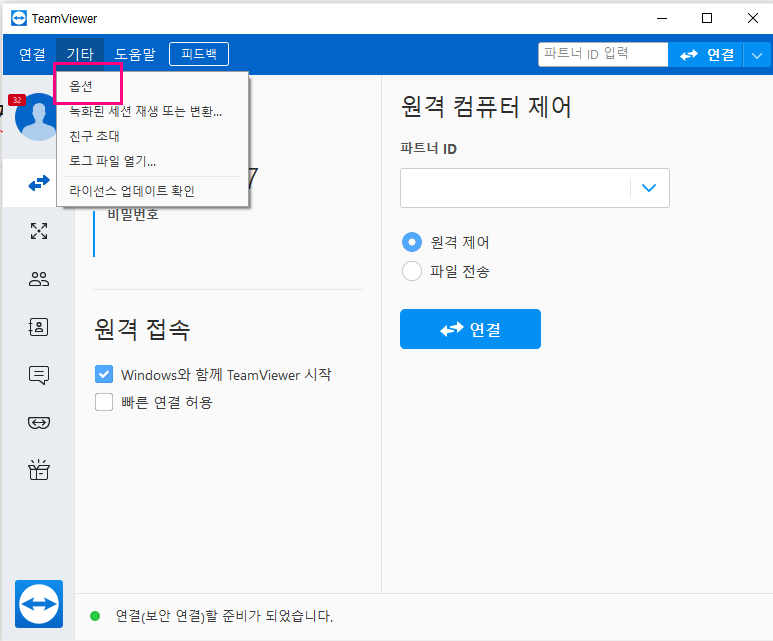
Task: Open the Meeting sidebar icon with expanding arrows
Action: click(x=39, y=231)
